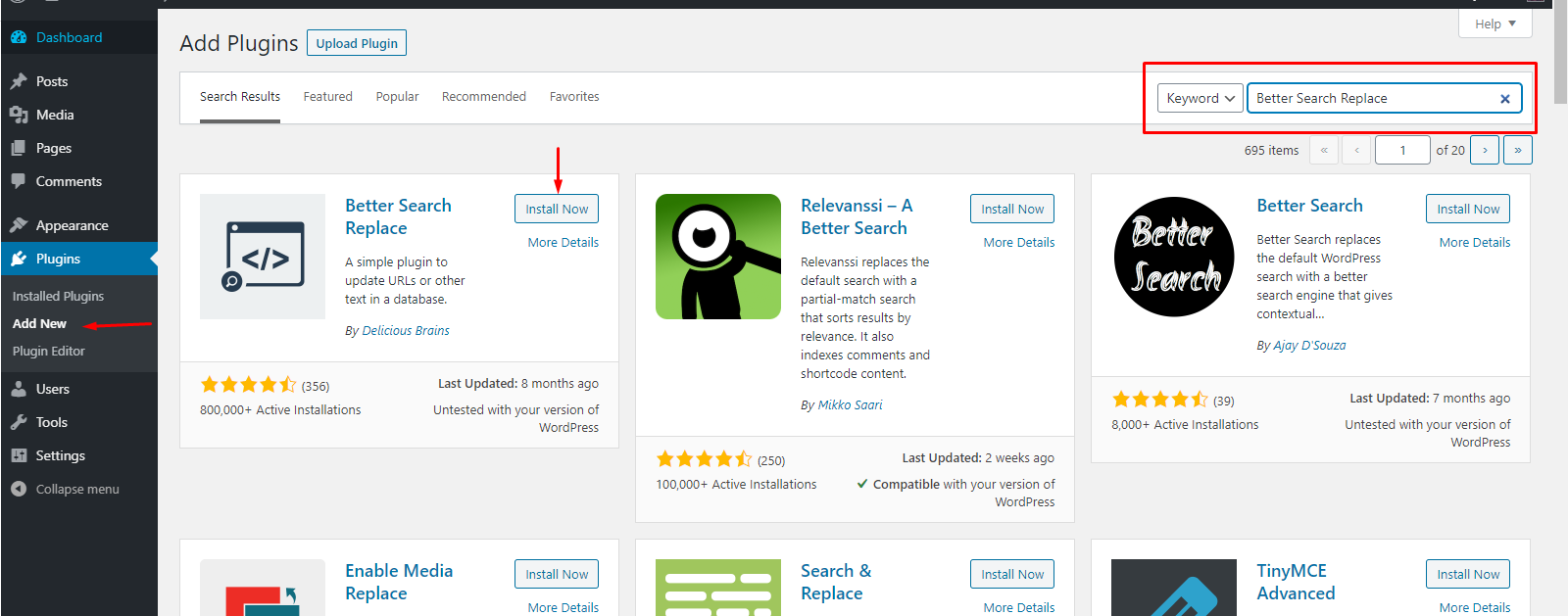Clear the plugin search field with X
This screenshot has width=1568, height=616.
[x=1505, y=99]
